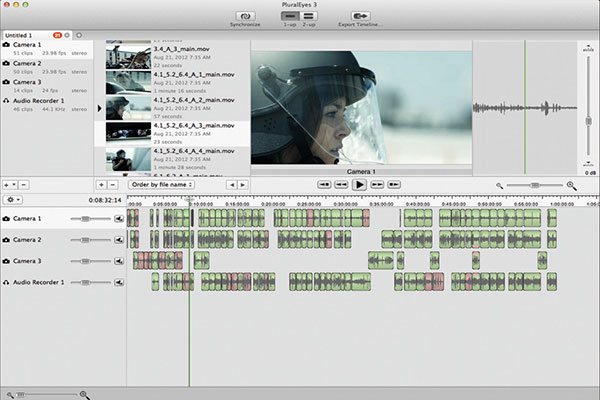Select Camera 2 in the source list
Screen dimensions: 600x400
[47, 67]
